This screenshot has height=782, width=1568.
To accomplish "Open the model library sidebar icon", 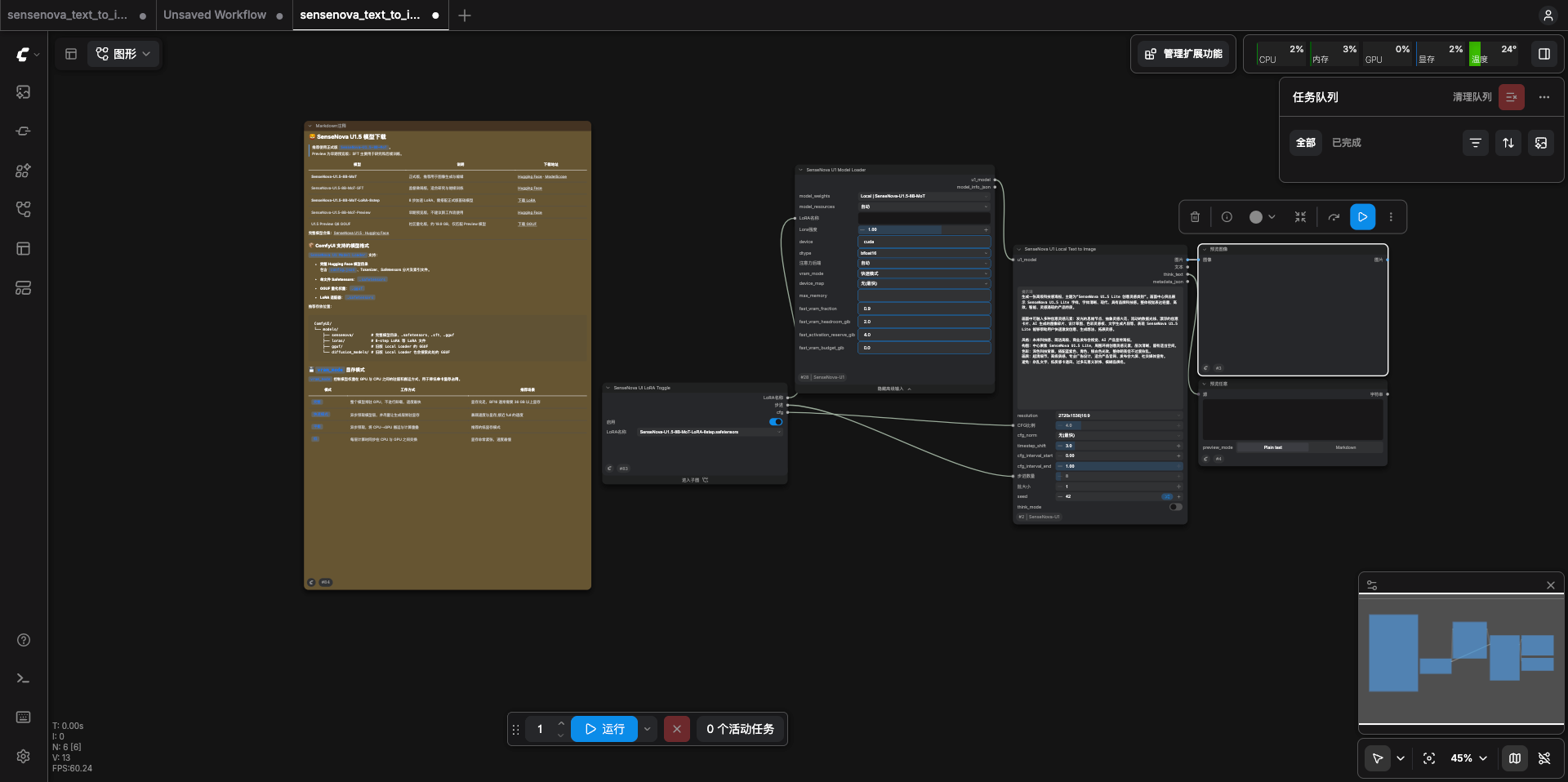I will tap(24, 171).
